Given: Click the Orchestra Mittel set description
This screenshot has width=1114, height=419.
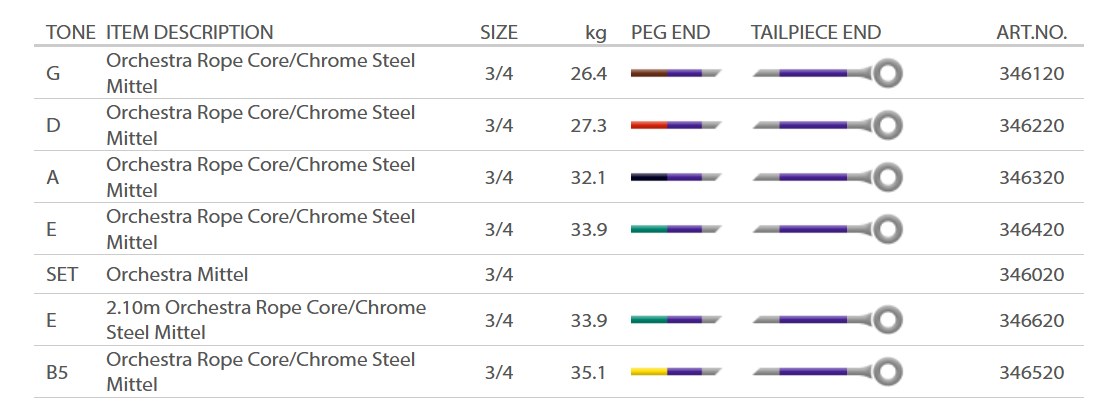Looking at the screenshot, I should [x=177, y=274].
